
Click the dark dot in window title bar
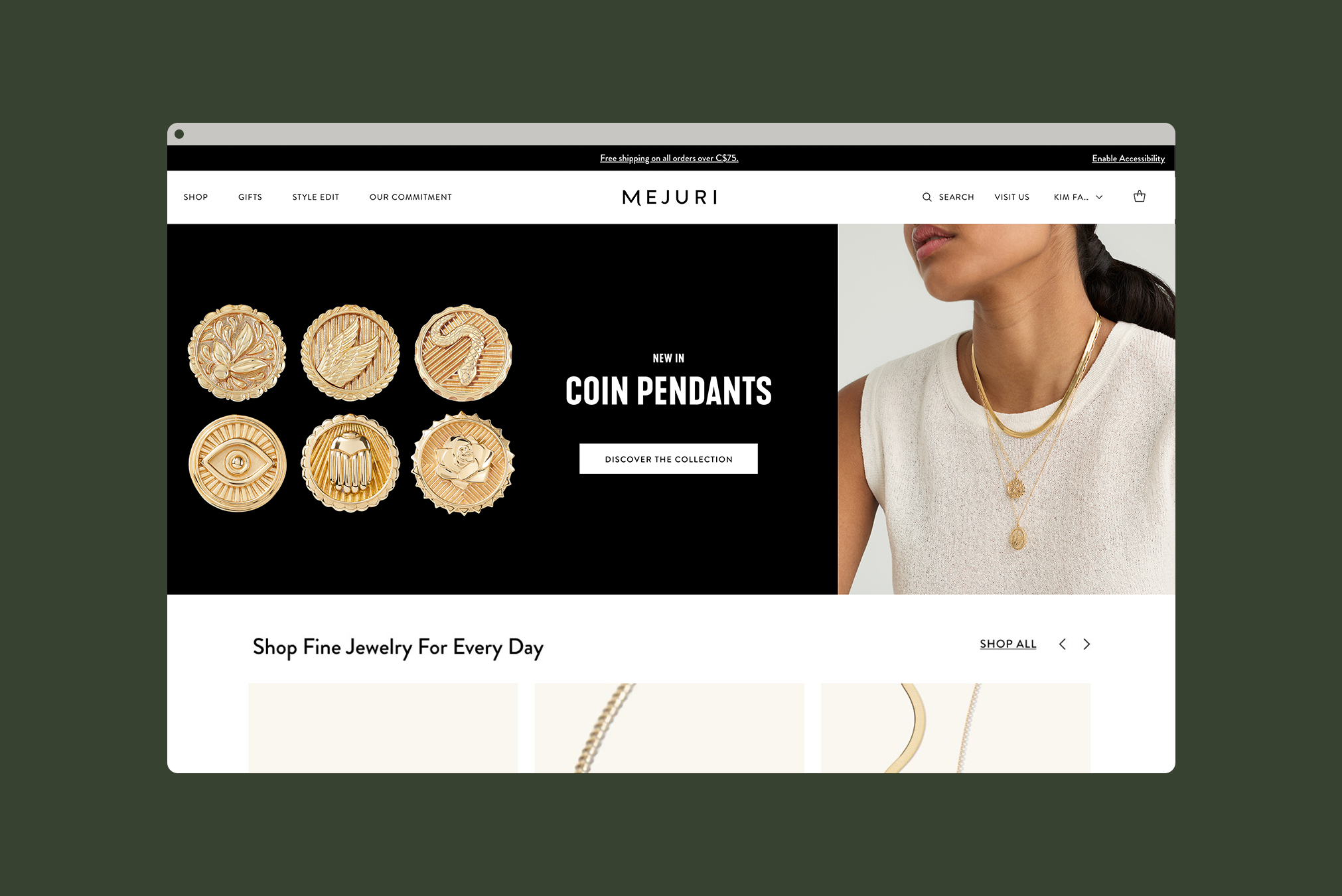[179, 134]
